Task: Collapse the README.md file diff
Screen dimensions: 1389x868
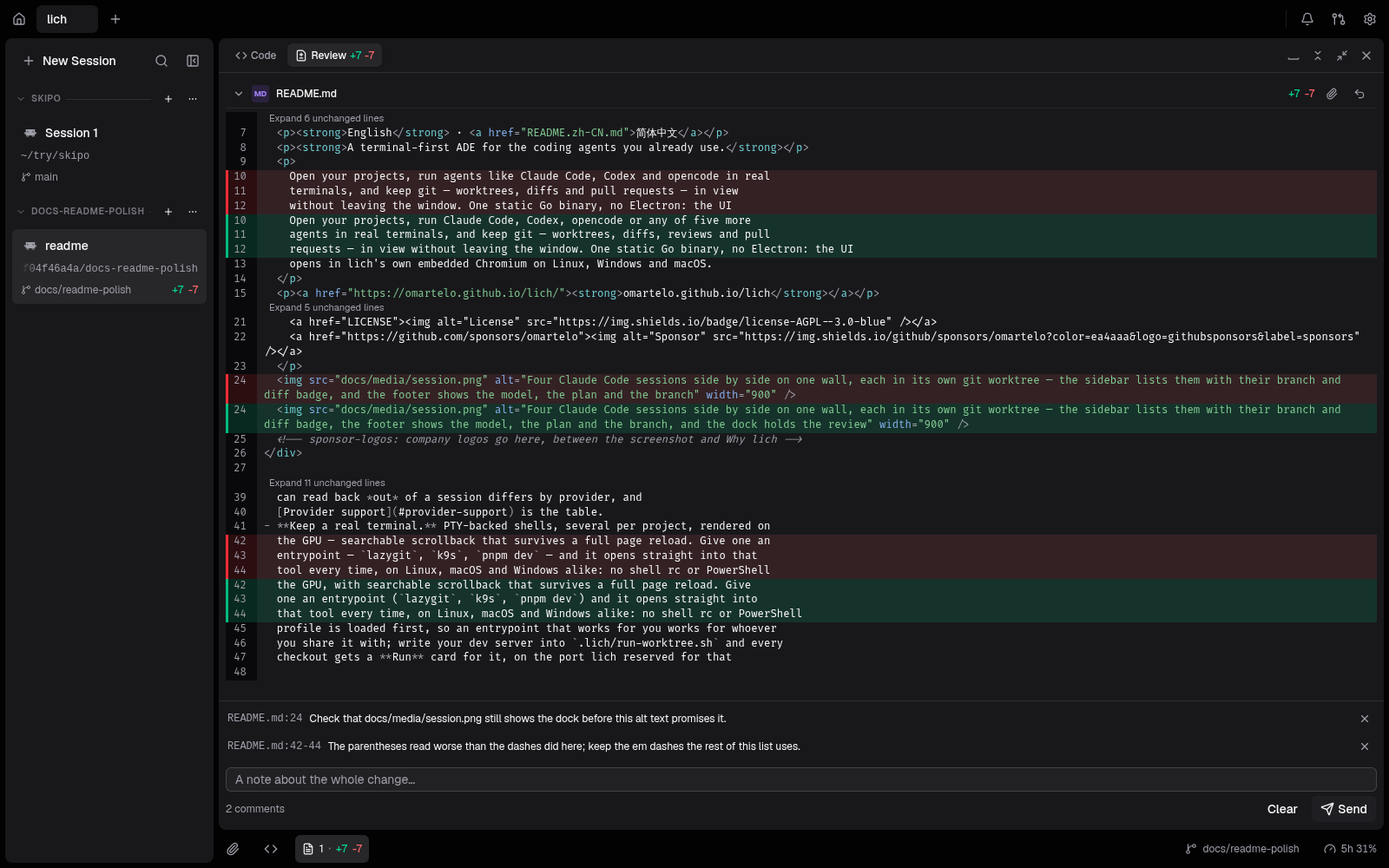Action: point(239,94)
